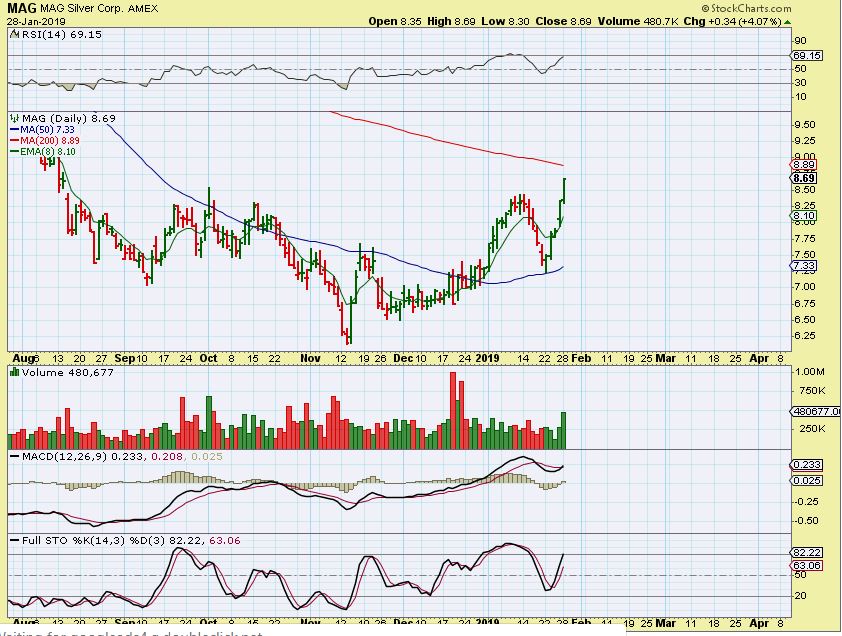The width and height of the screenshot is (842, 636).
Task: Click the tallest red volume bar in late December
Action: pos(453,410)
